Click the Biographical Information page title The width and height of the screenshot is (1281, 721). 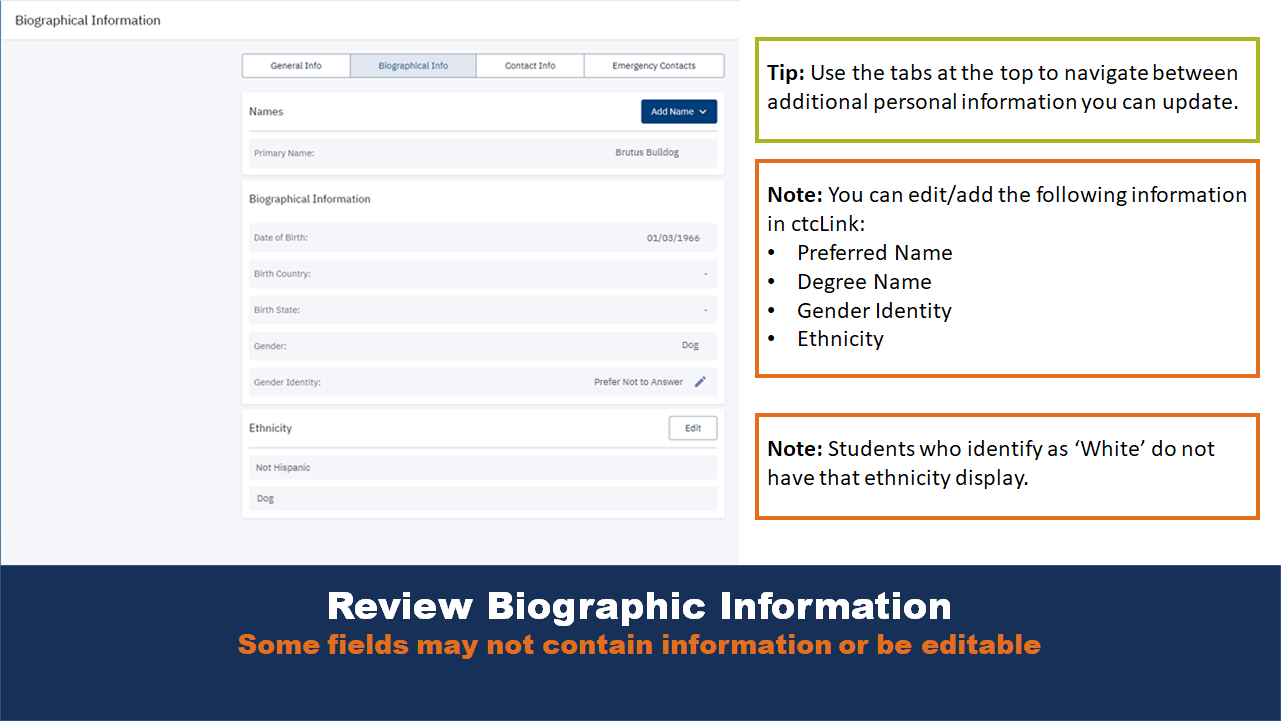coord(86,19)
